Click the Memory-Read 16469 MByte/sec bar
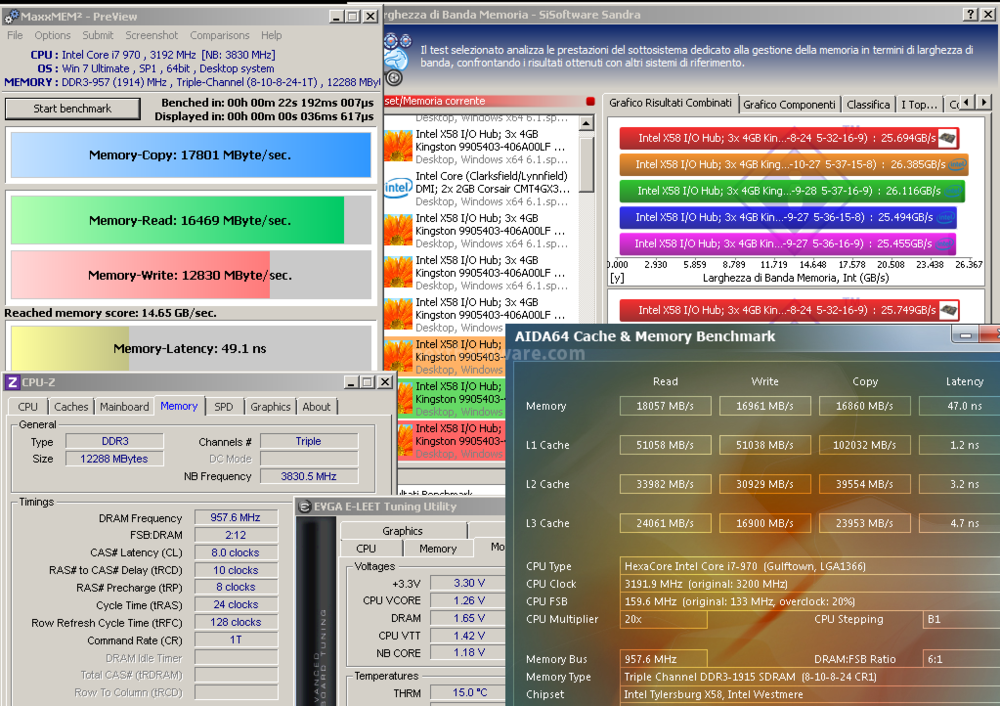The image size is (1000, 706). click(x=191, y=220)
